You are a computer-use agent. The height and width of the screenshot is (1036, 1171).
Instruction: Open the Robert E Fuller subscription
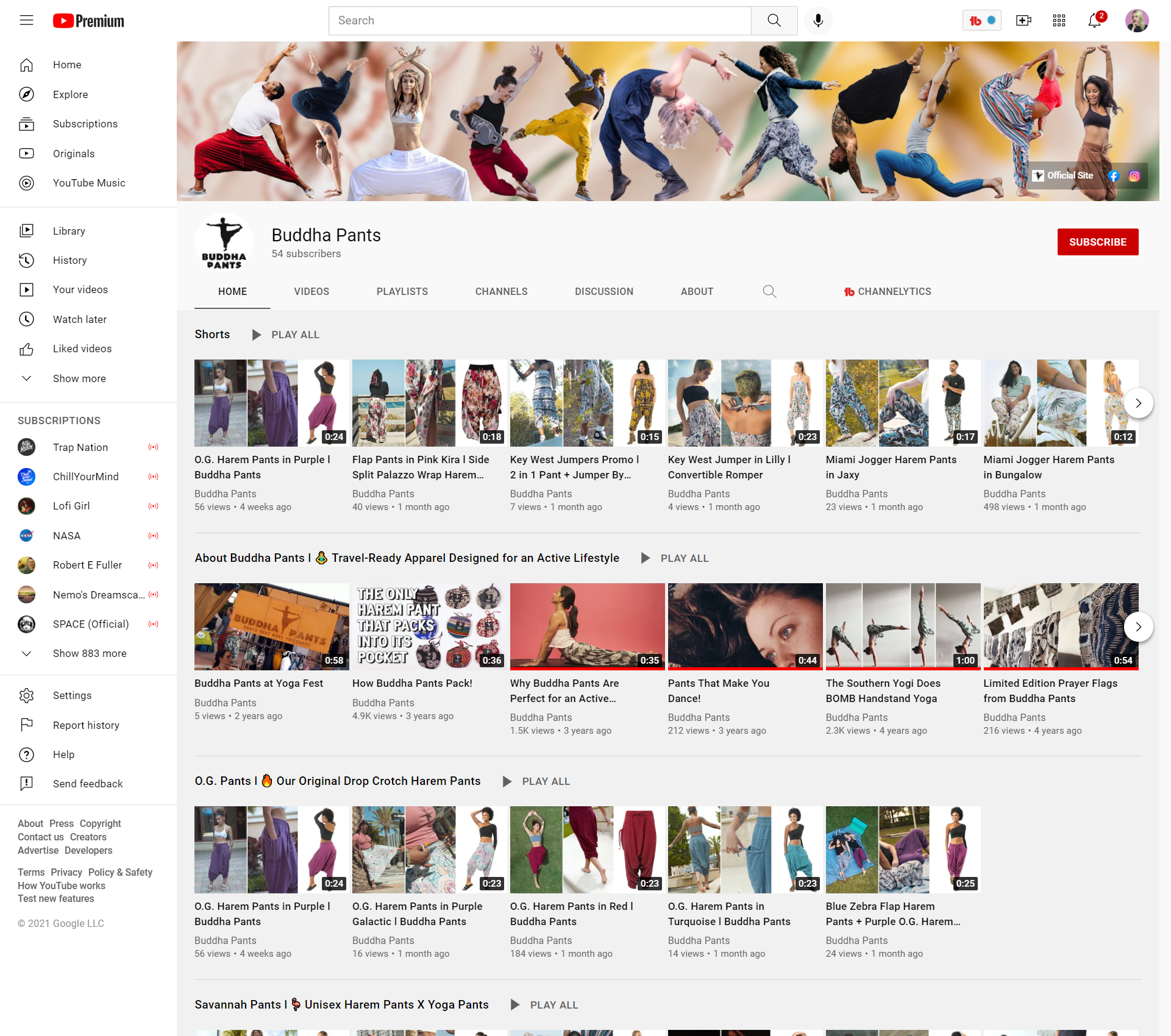point(88,565)
